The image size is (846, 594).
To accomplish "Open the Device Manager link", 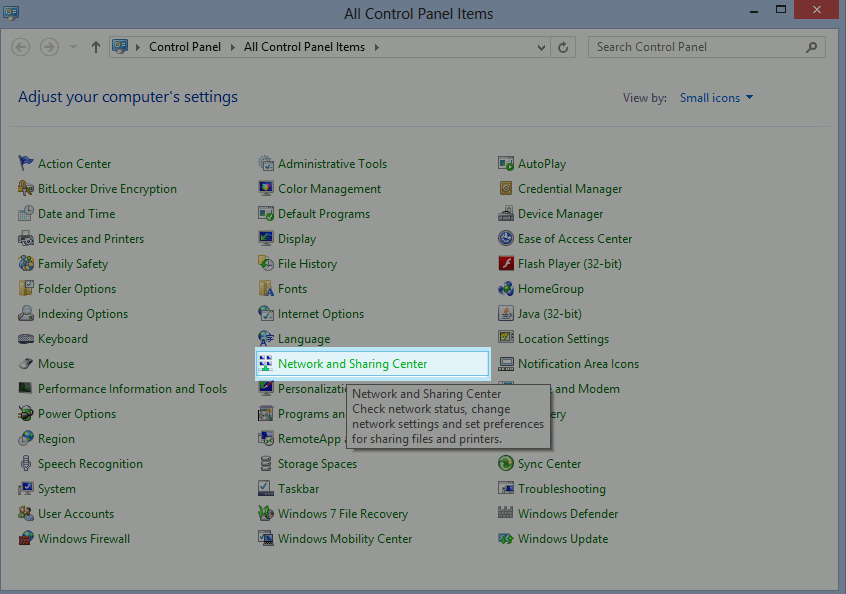I will (560, 214).
